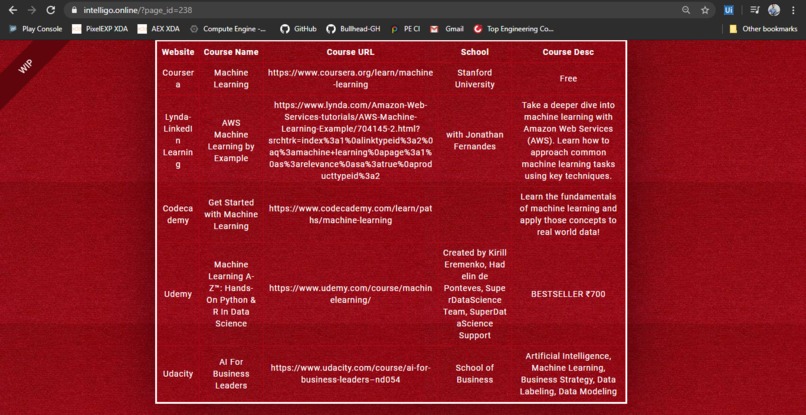Open the blue Ui extension icon
The height and width of the screenshot is (415, 806).
(728, 10)
